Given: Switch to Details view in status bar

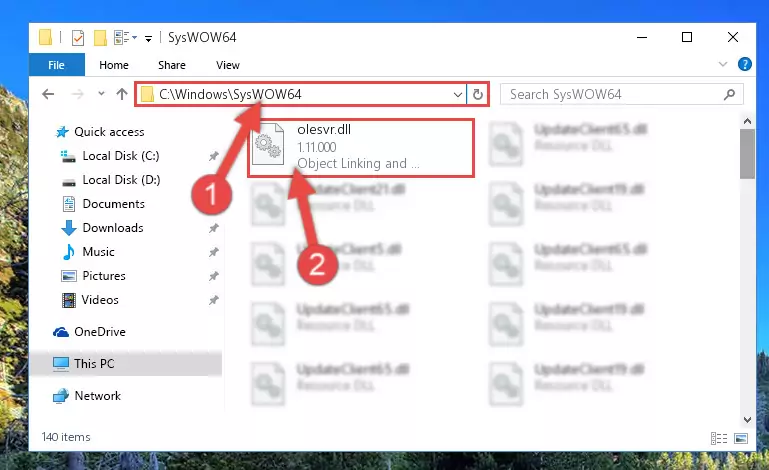Looking at the screenshot, I should [718, 438].
